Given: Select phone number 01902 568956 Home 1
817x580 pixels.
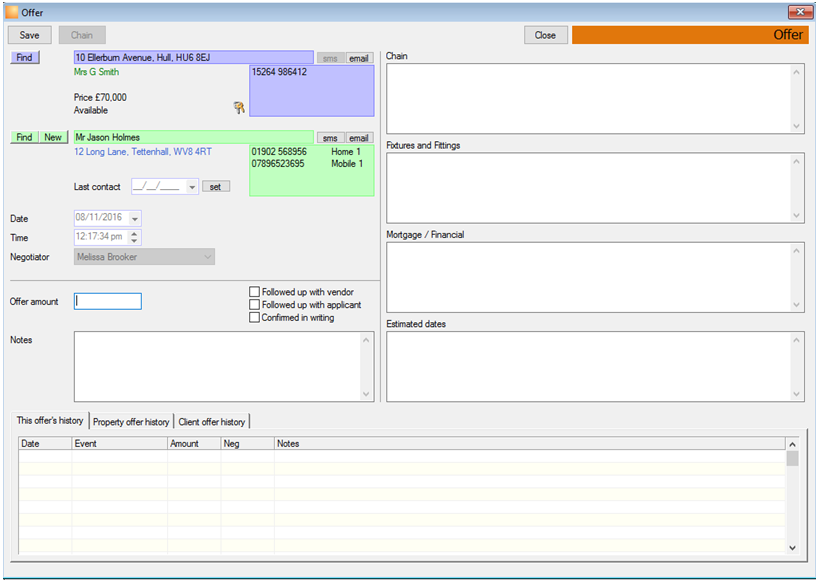Looking at the screenshot, I should point(306,152).
